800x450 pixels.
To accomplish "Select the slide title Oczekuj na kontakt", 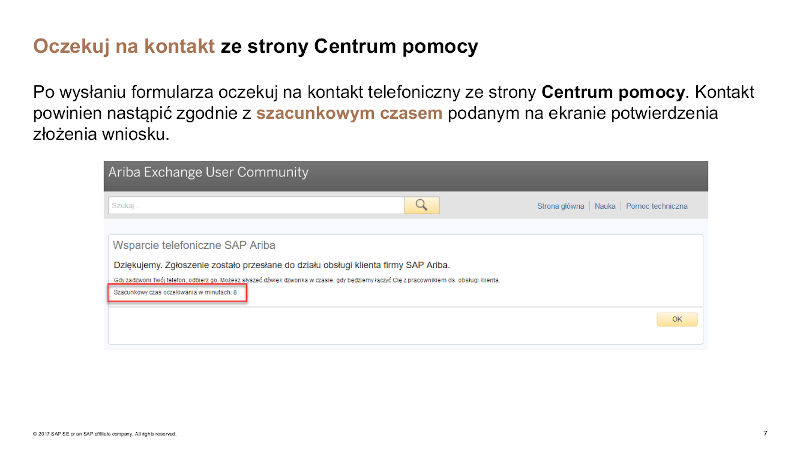I will 124,46.
